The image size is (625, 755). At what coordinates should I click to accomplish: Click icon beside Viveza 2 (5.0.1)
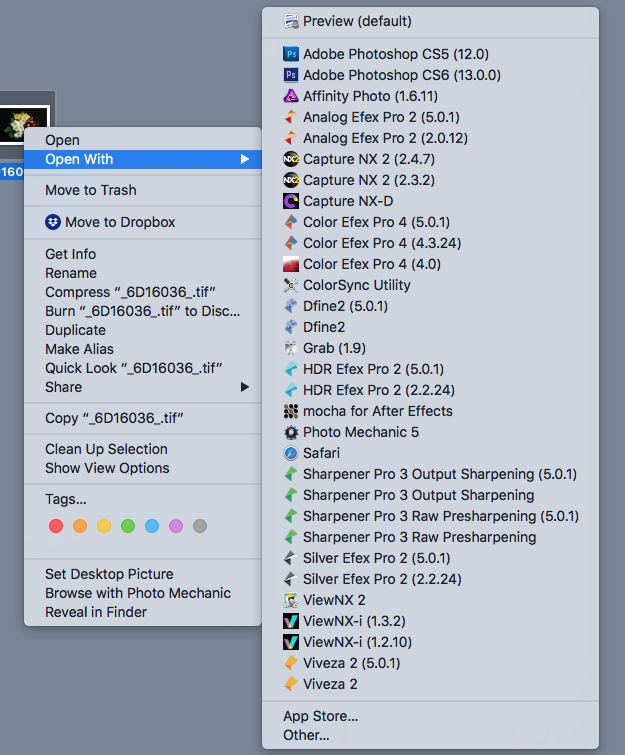coord(291,663)
